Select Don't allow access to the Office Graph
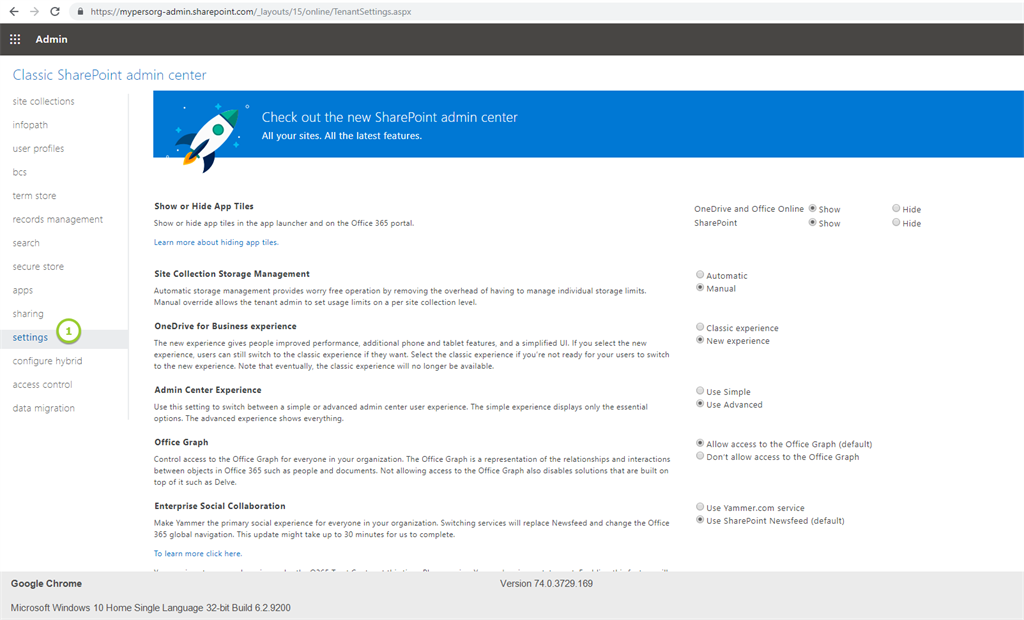This screenshot has width=1024, height=620. (x=700, y=455)
